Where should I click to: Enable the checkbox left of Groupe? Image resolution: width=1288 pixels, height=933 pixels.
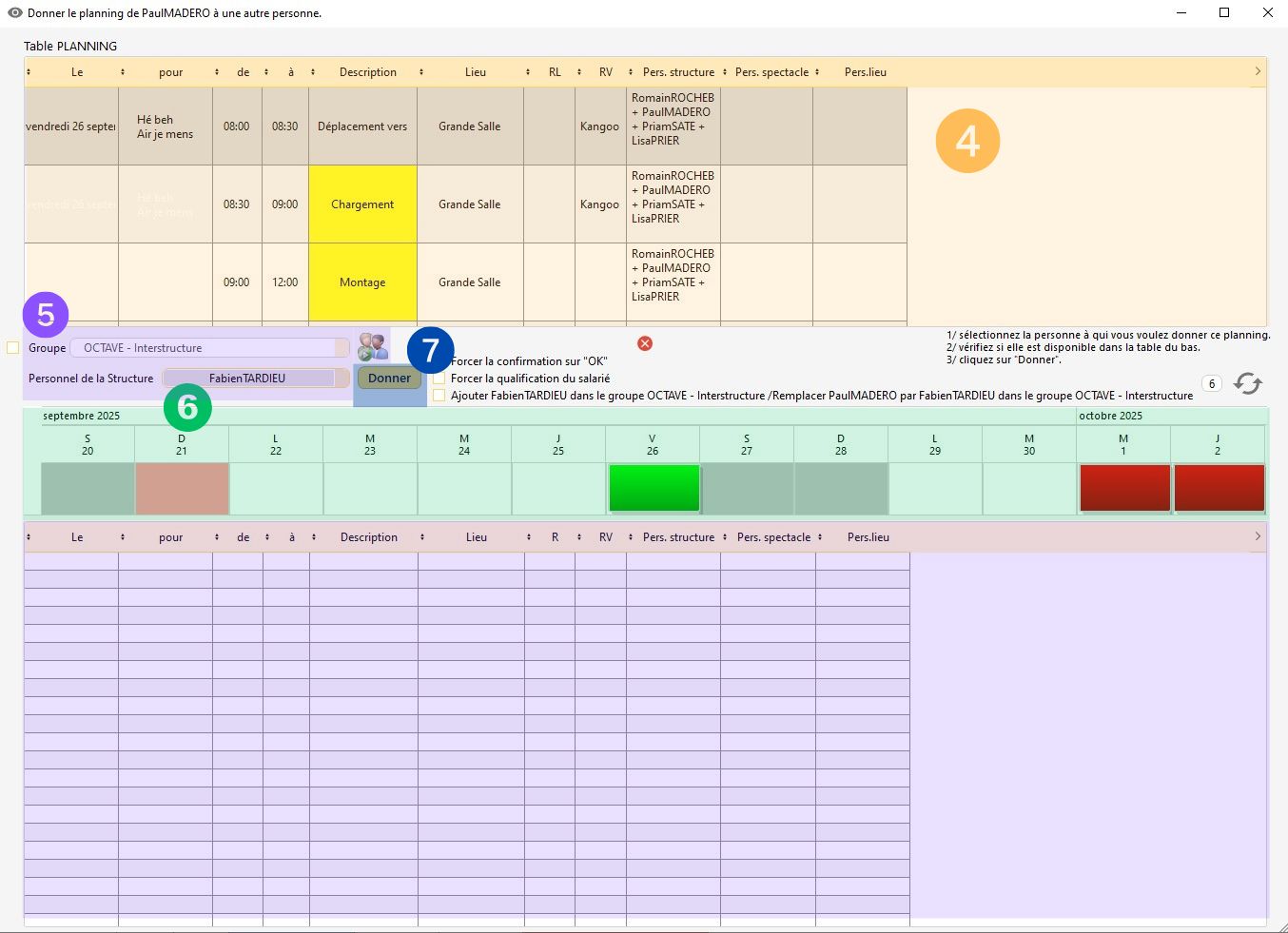[13, 348]
